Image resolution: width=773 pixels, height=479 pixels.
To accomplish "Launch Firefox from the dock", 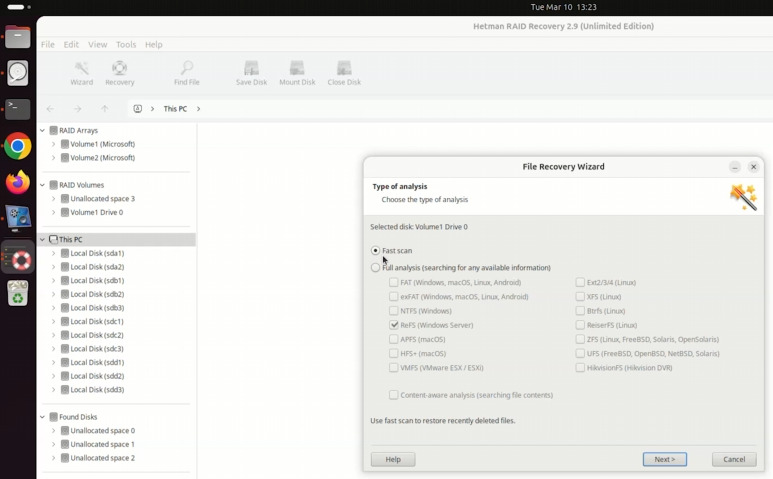I will (18, 182).
